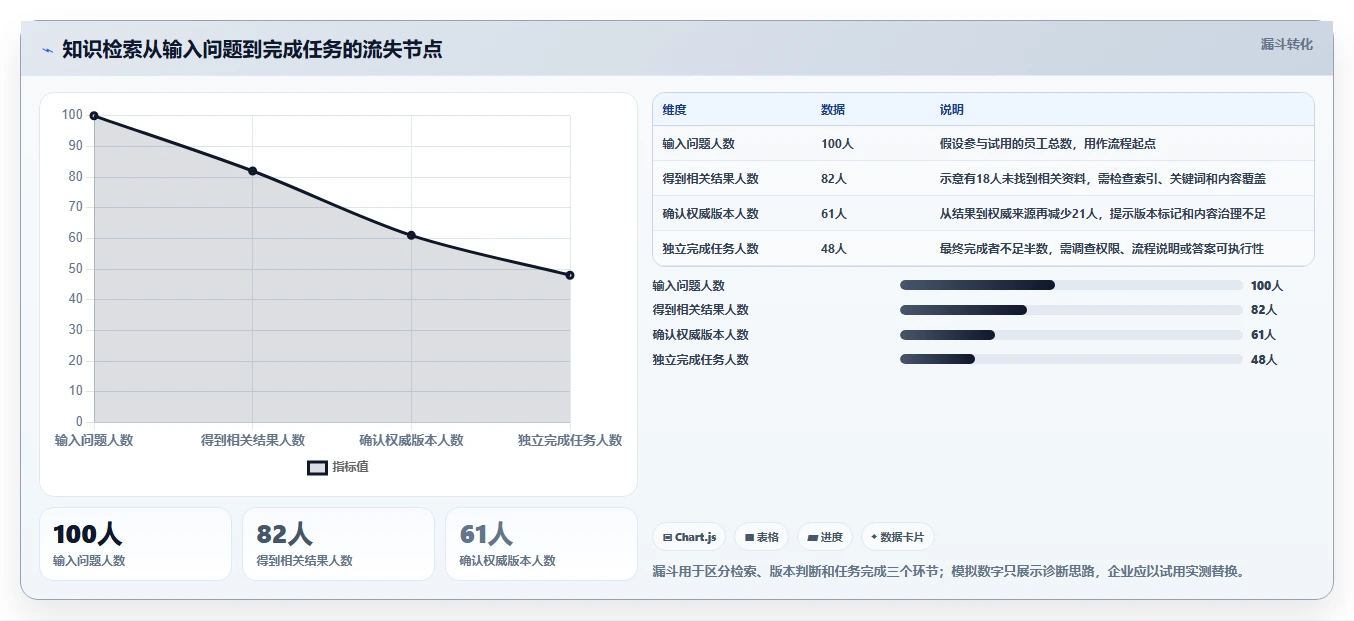Click the 61人 value beside progress bar
This screenshot has height=621, width=1354.
(1264, 335)
